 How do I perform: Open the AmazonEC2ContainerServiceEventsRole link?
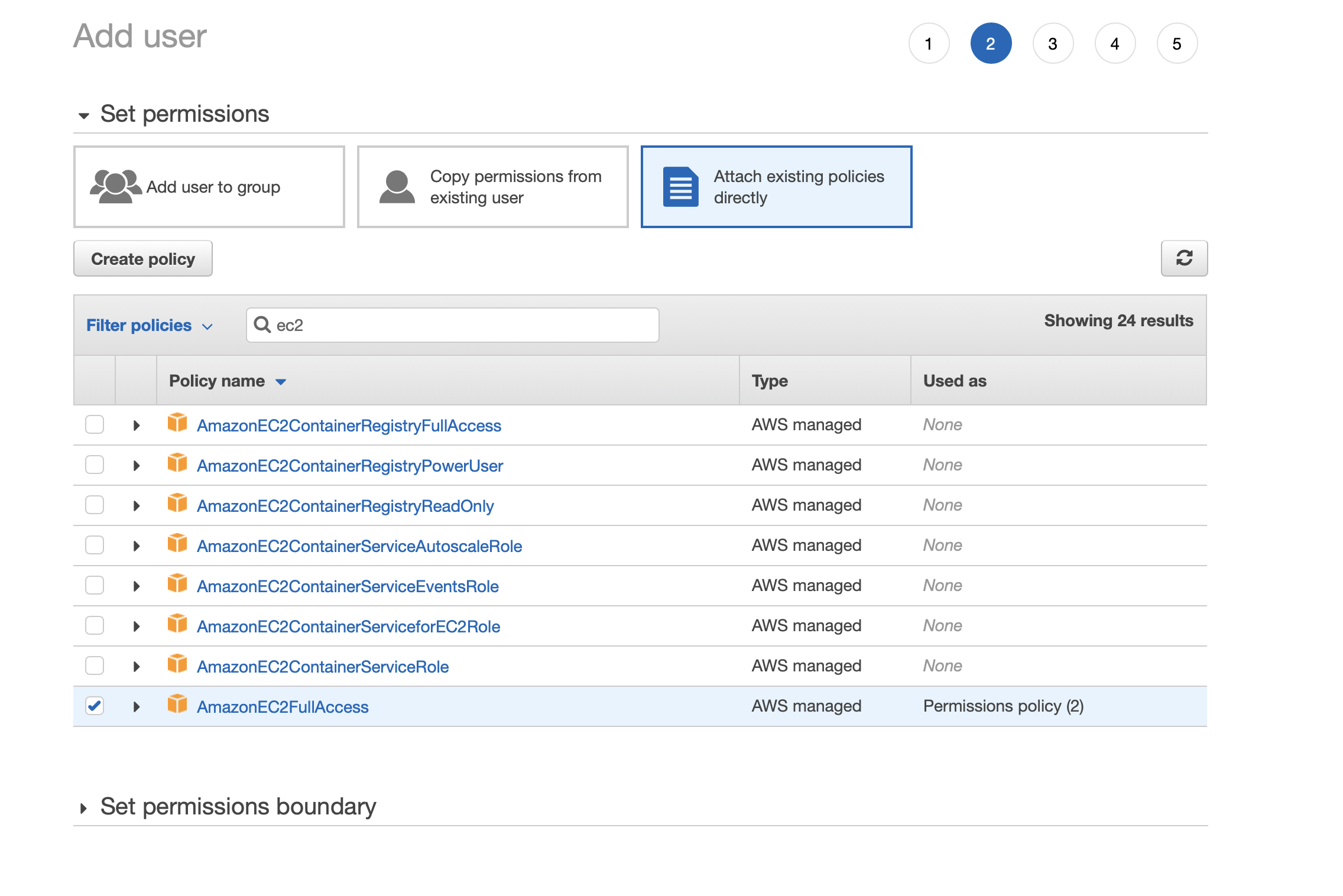pyautogui.click(x=348, y=586)
